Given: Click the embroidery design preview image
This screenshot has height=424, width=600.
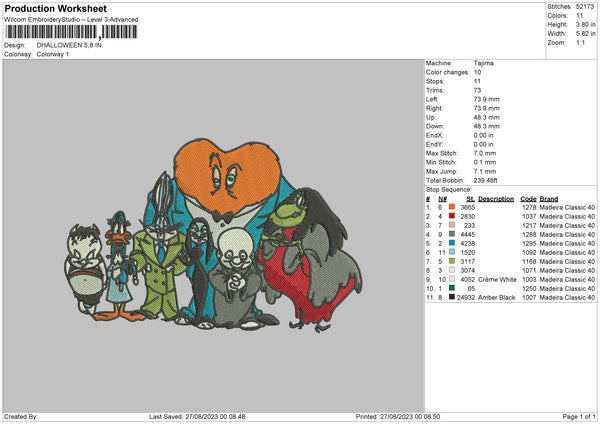Looking at the screenshot, I should point(213,235).
